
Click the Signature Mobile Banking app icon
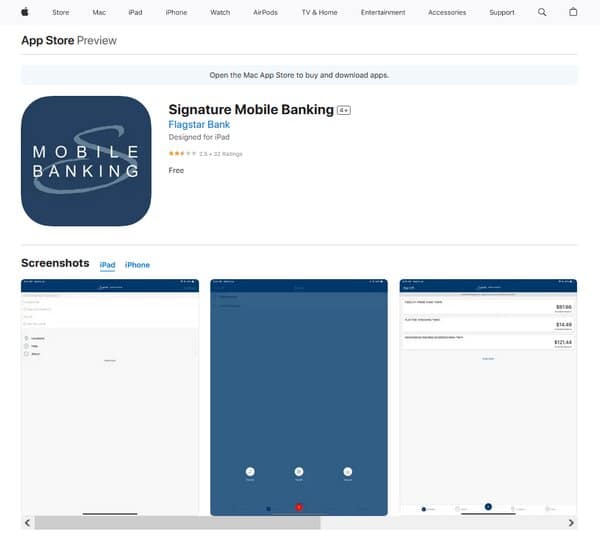pyautogui.click(x=86, y=161)
